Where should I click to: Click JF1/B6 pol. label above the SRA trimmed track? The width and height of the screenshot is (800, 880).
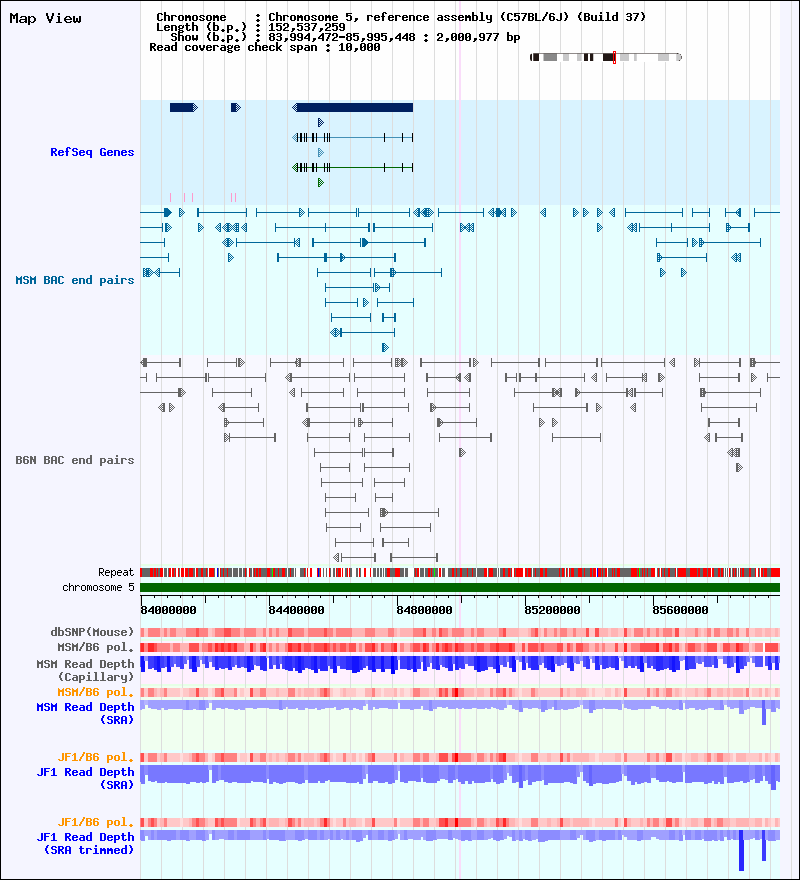pyautogui.click(x=96, y=822)
